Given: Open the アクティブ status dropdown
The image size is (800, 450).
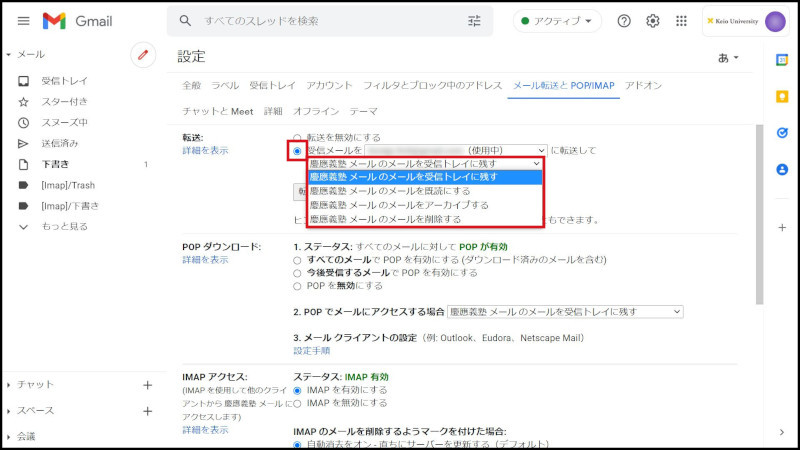Looking at the screenshot, I should [x=558, y=21].
